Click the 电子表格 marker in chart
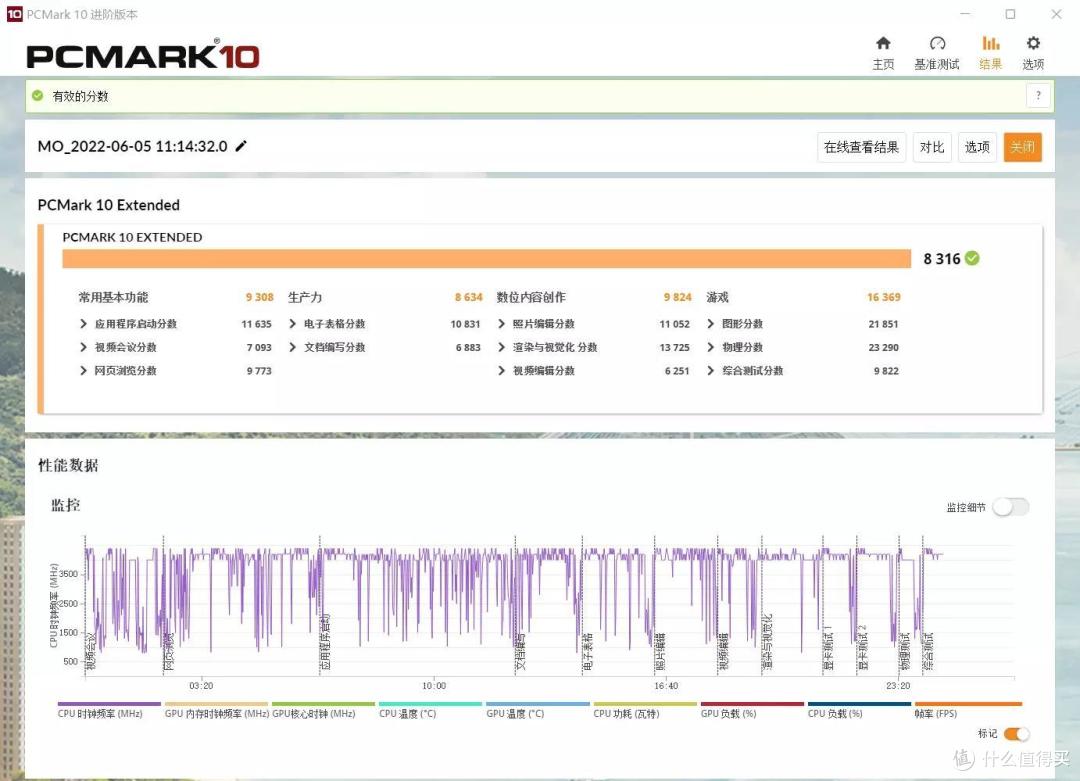The height and width of the screenshot is (781, 1080). (x=588, y=652)
